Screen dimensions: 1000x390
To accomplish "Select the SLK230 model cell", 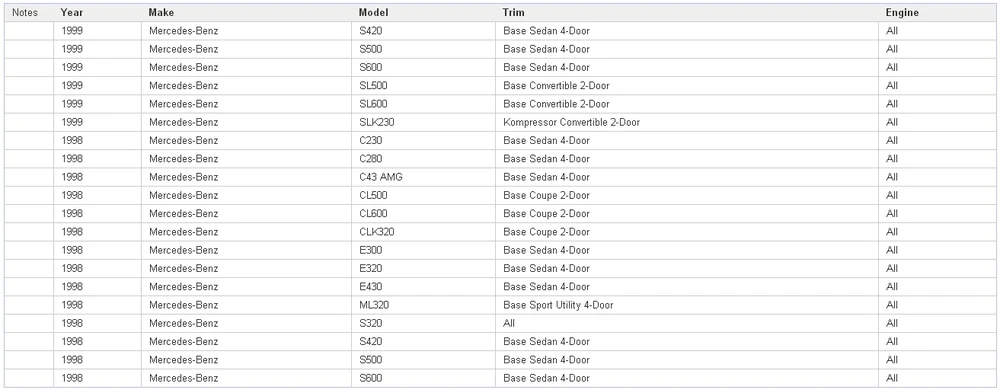I will [x=423, y=122].
